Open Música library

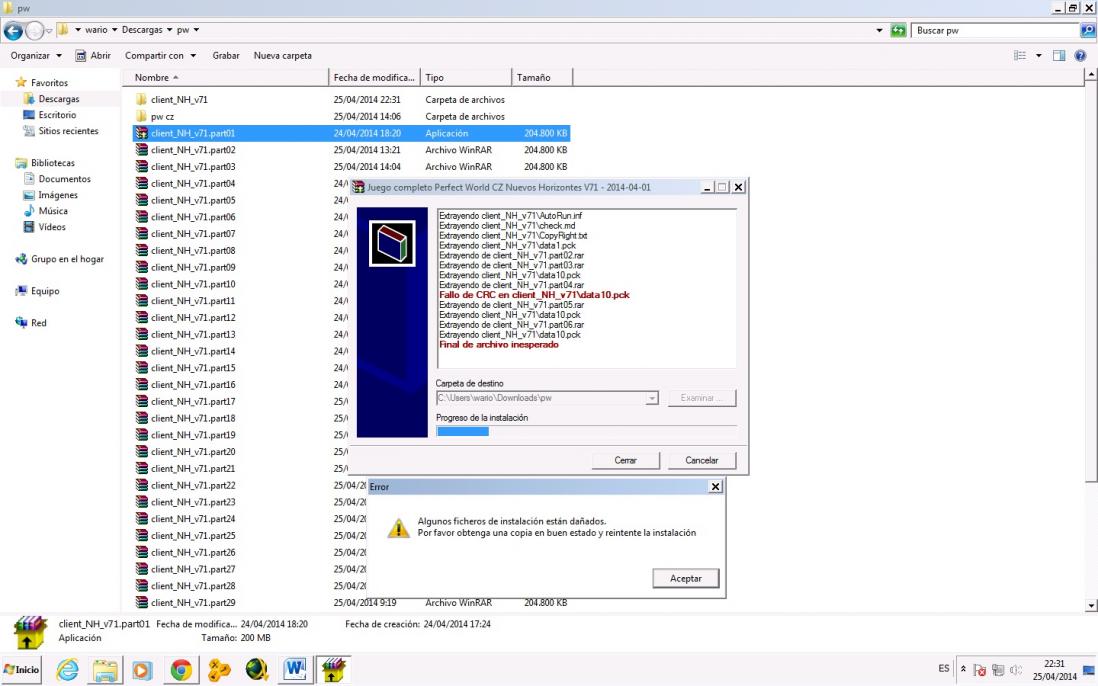click(53, 211)
